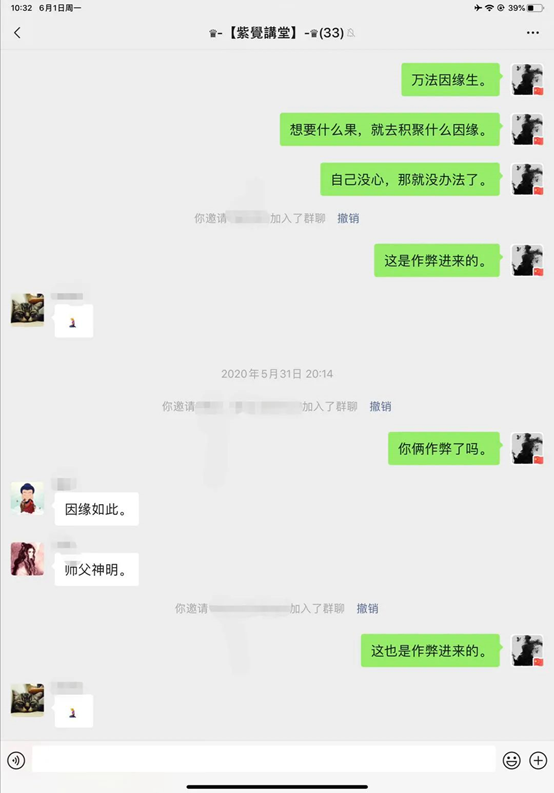Open the three-dot group chat menu
Image resolution: width=554 pixels, height=793 pixels.
click(532, 33)
